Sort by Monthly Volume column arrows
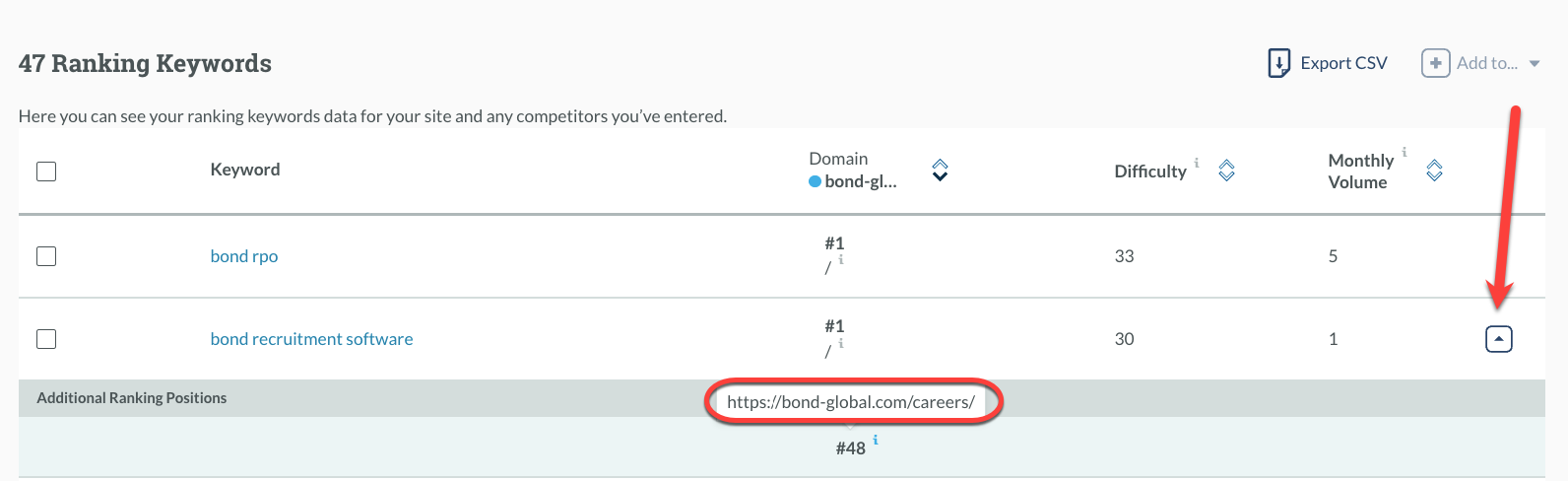1568x481 pixels. [x=1434, y=171]
